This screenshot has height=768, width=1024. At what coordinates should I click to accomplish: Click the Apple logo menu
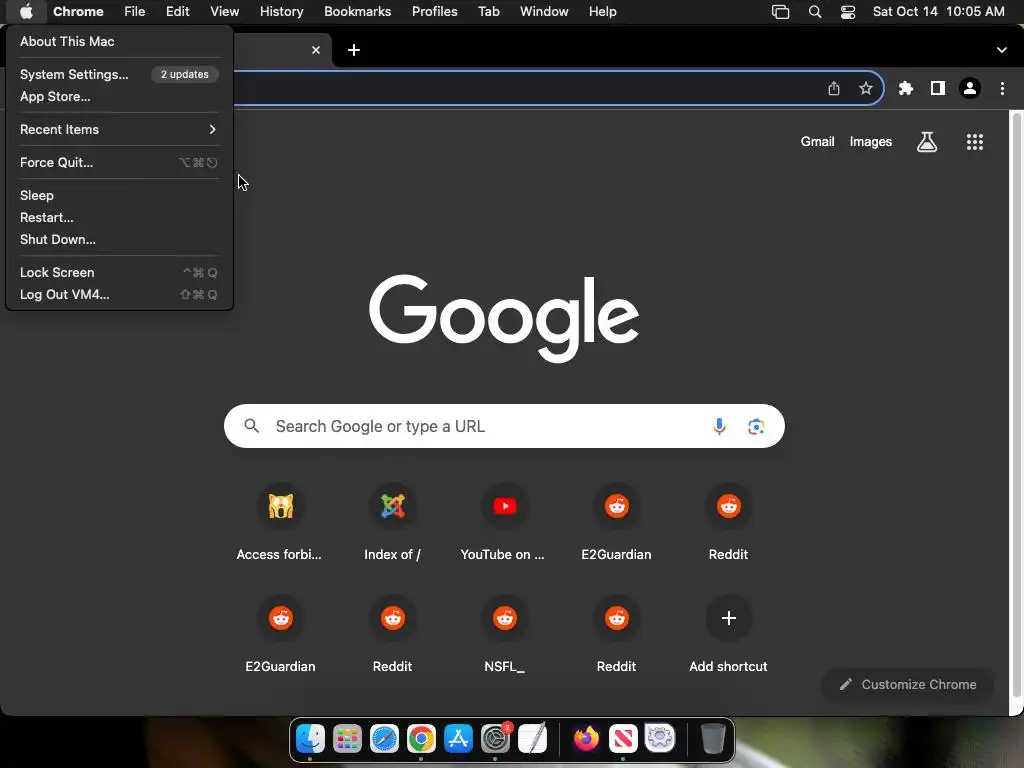pyautogui.click(x=26, y=12)
